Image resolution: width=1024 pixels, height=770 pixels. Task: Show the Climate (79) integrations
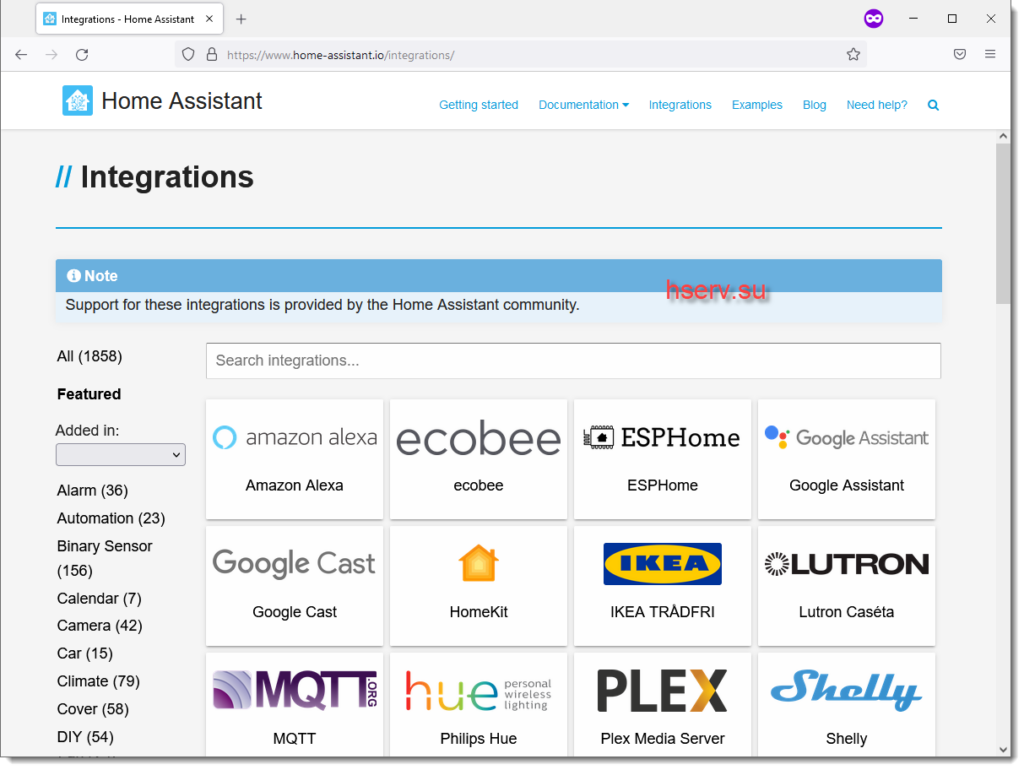[x=98, y=681]
